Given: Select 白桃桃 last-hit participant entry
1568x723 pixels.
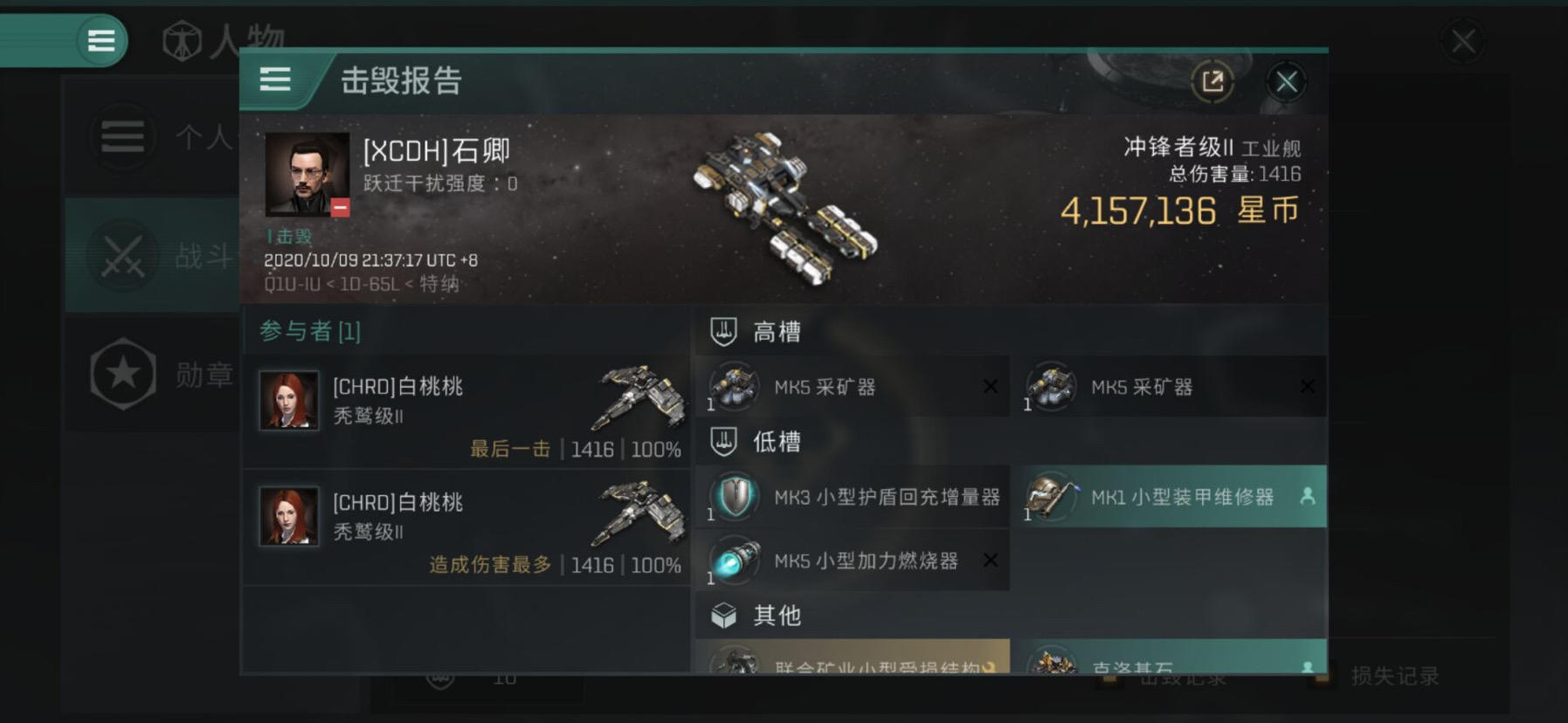Looking at the screenshot, I should (467, 411).
